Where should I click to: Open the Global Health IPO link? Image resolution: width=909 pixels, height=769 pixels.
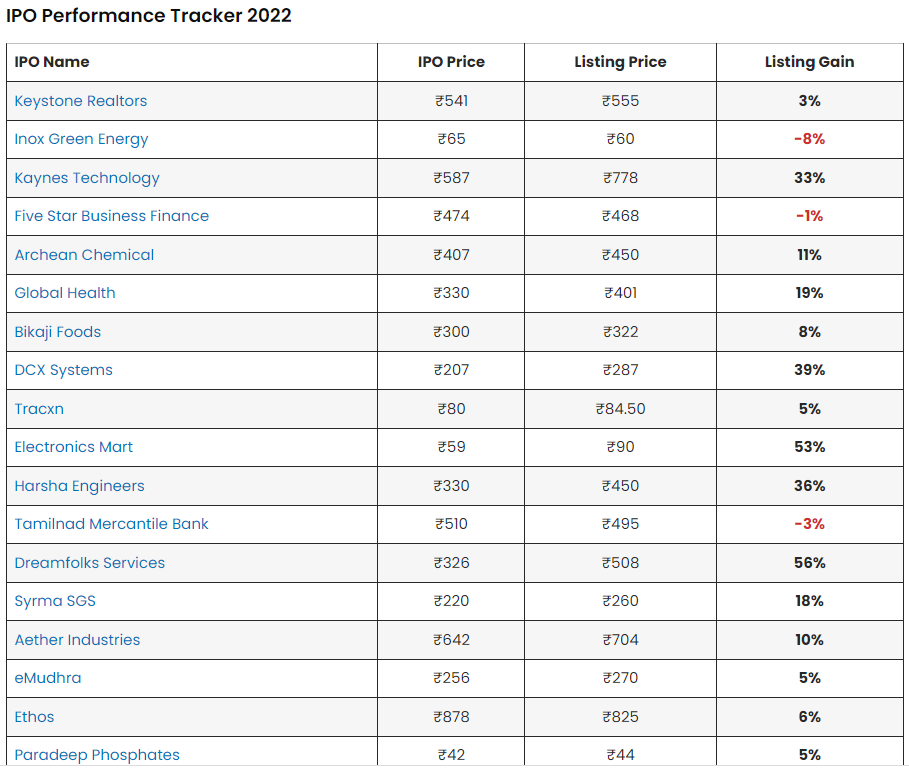[65, 293]
